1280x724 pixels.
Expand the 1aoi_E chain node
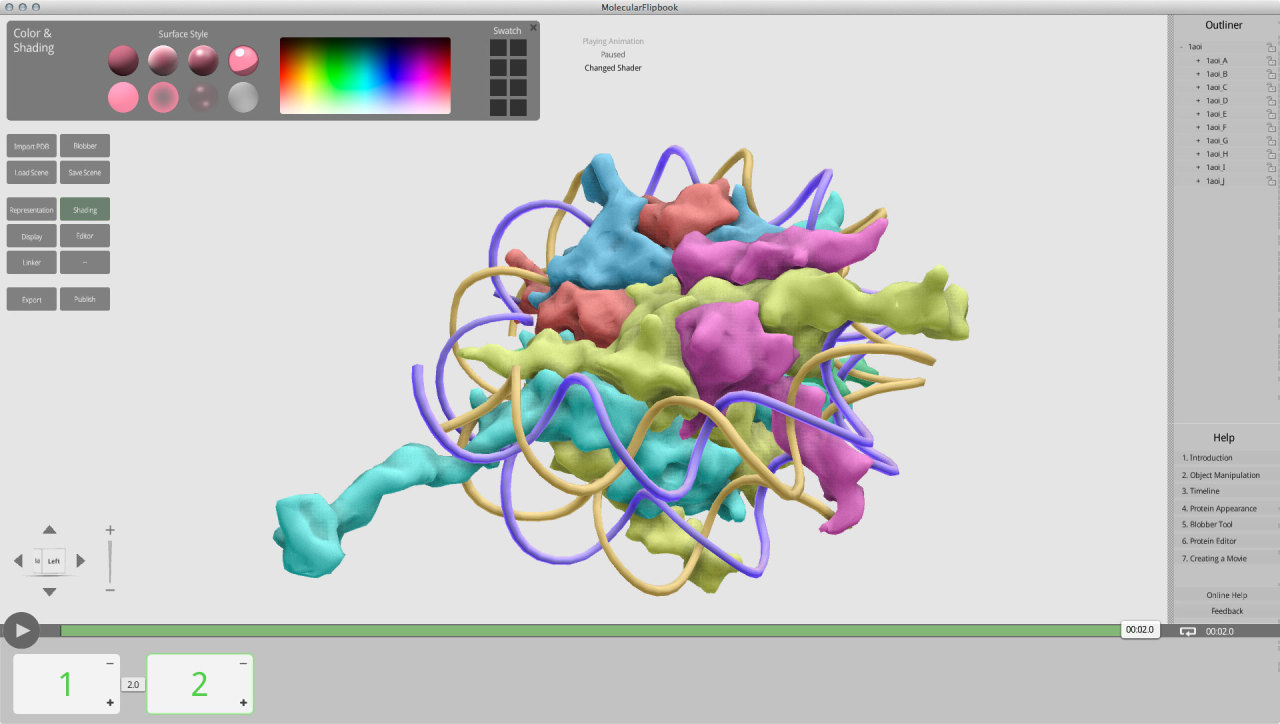click(x=1198, y=114)
